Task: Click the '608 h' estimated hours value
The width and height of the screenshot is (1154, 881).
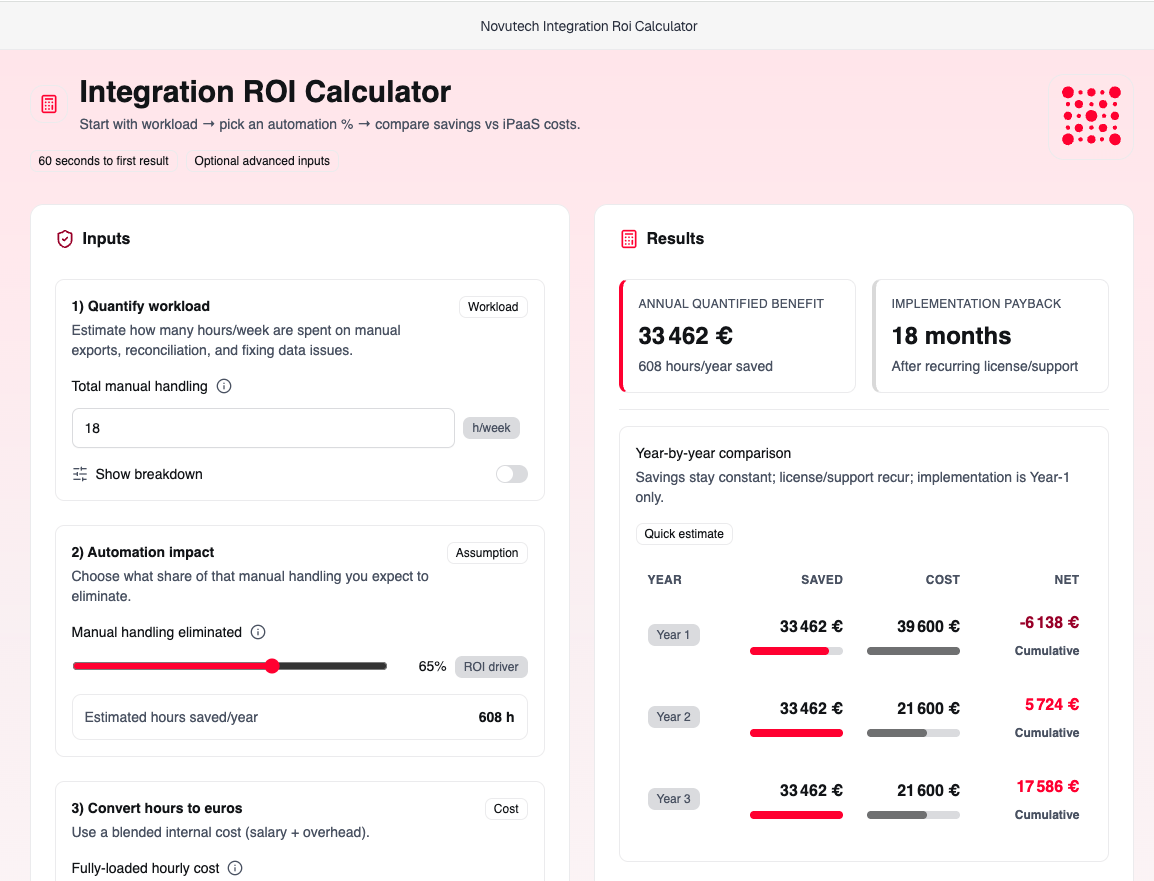Action: point(496,717)
